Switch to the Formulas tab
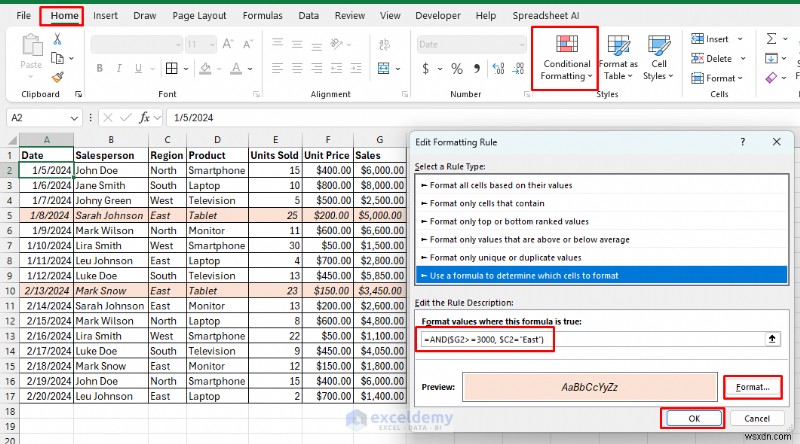The height and width of the screenshot is (444, 800). point(262,16)
